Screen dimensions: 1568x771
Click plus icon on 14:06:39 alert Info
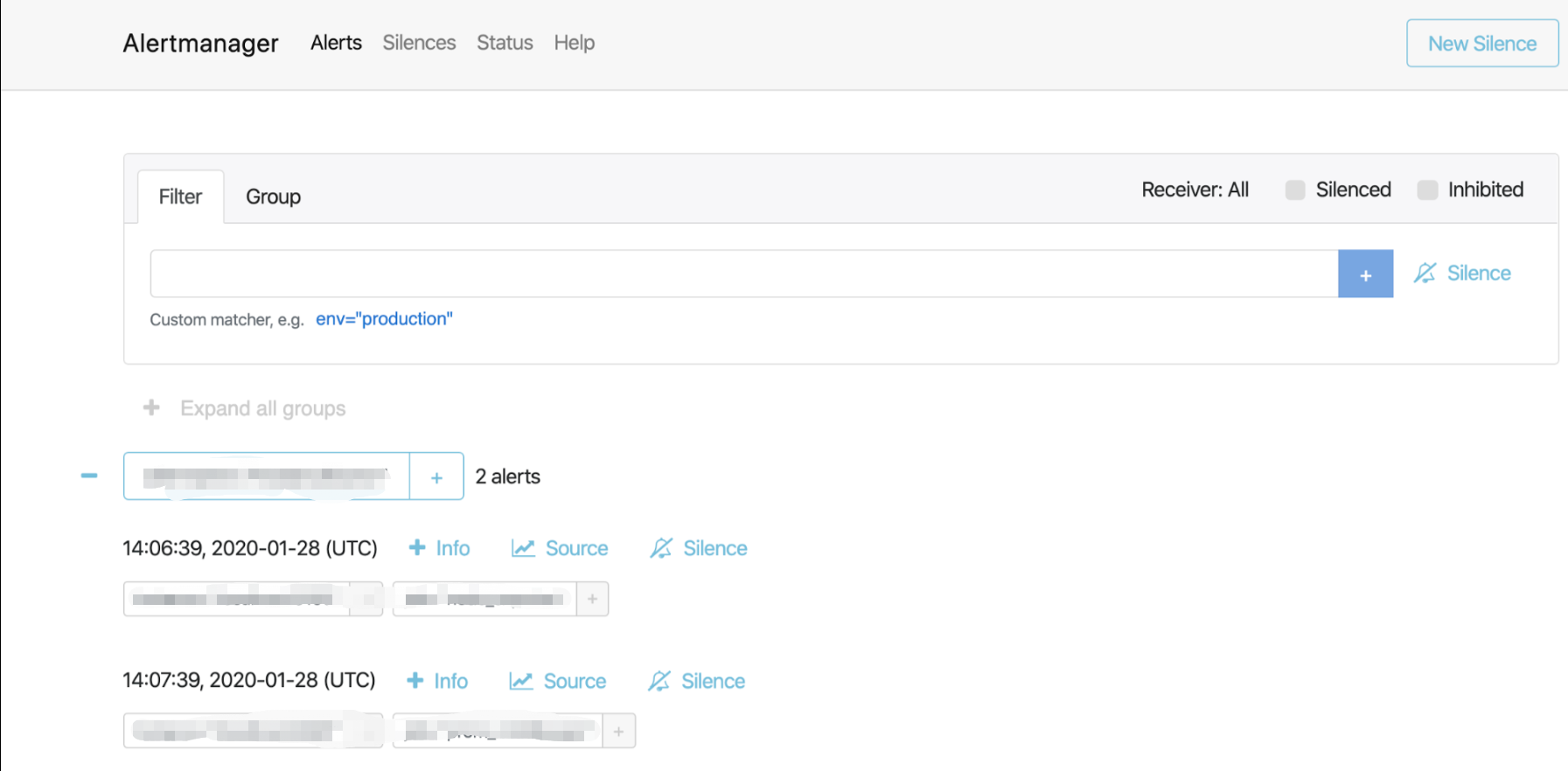[417, 547]
